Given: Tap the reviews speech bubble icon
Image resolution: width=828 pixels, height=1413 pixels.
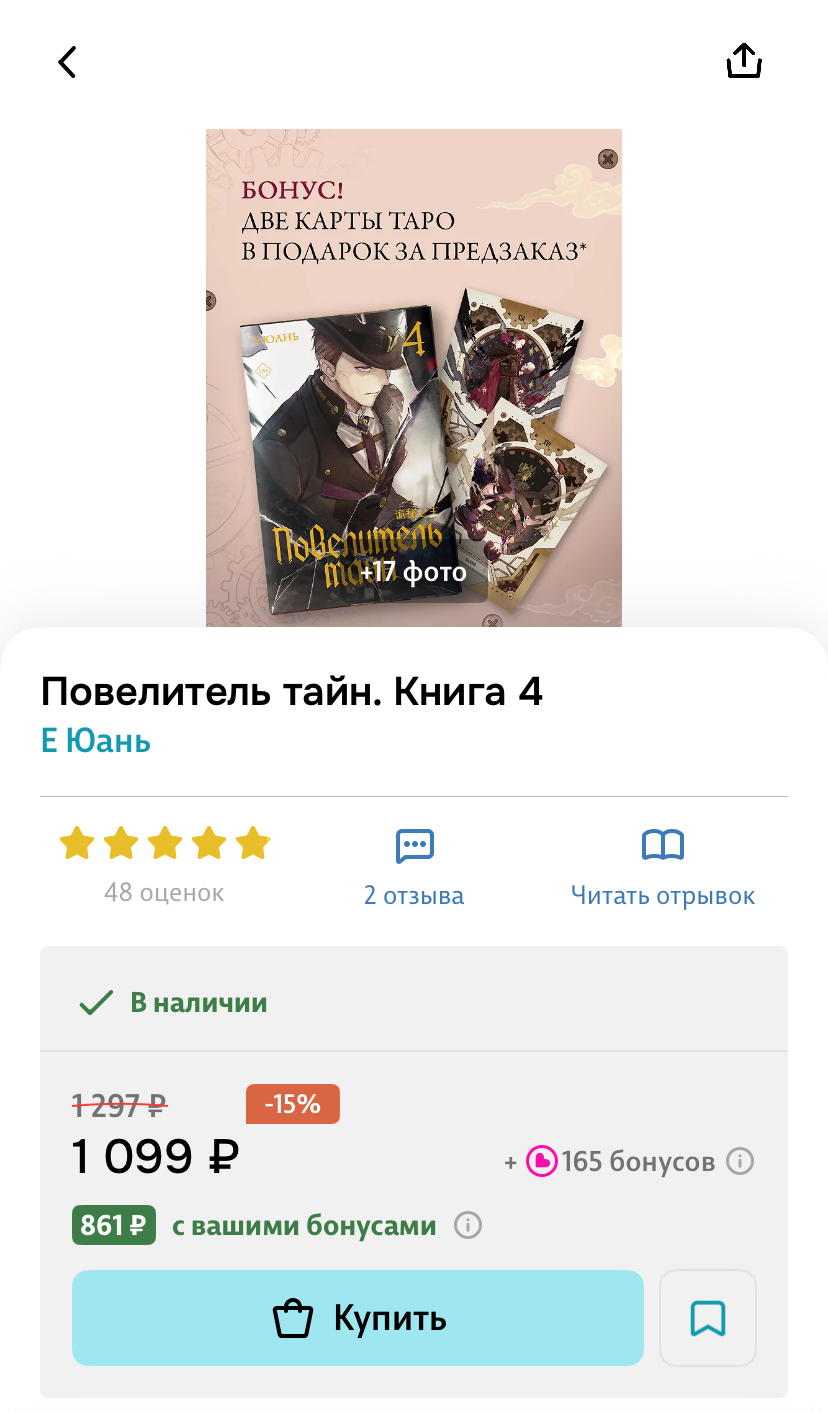Looking at the screenshot, I should [x=414, y=846].
